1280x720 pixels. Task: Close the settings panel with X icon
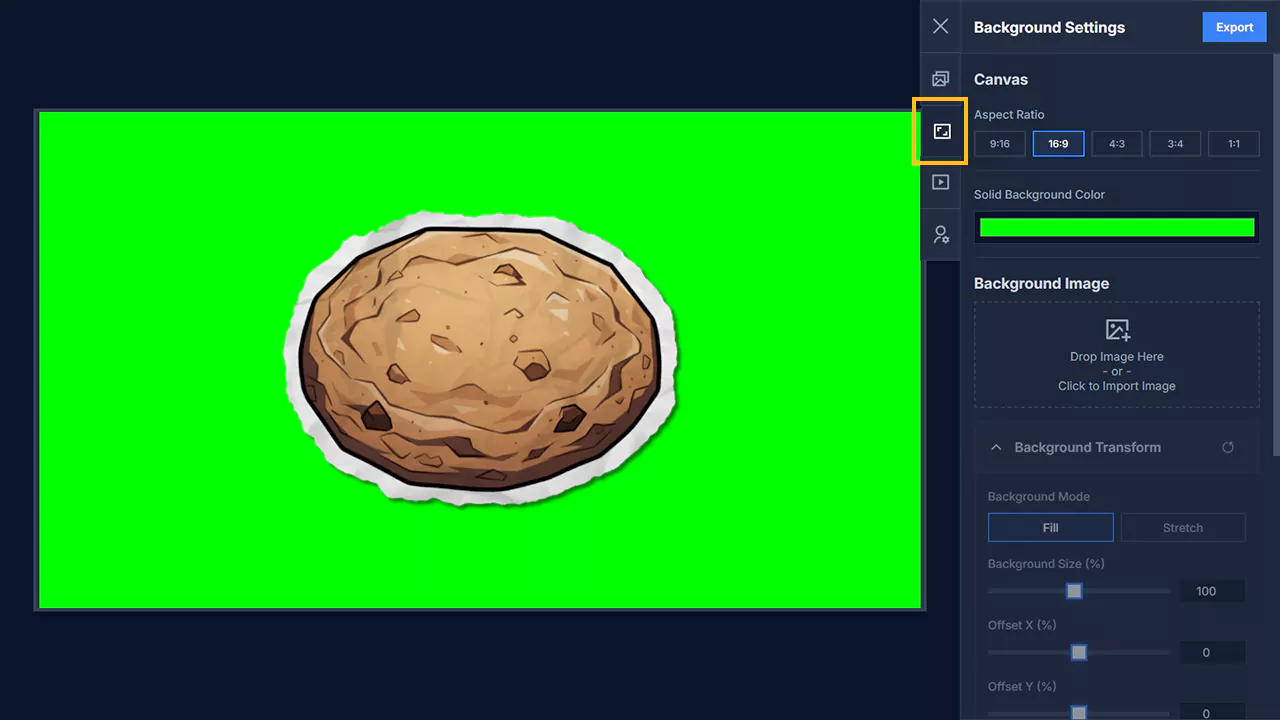940,27
